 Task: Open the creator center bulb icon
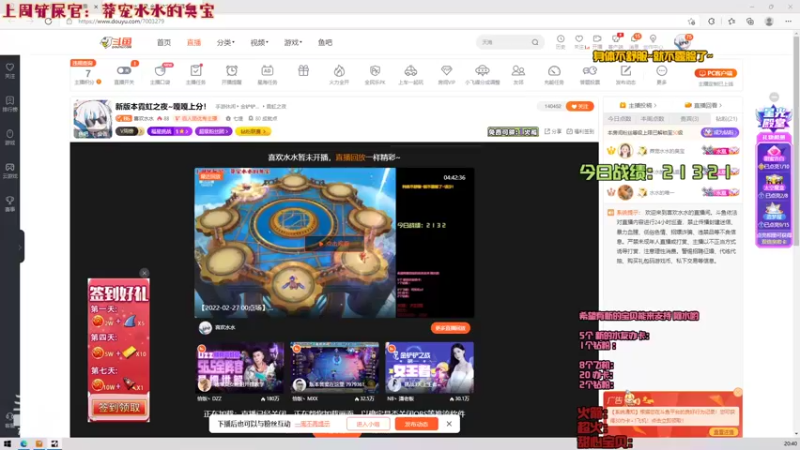653,41
